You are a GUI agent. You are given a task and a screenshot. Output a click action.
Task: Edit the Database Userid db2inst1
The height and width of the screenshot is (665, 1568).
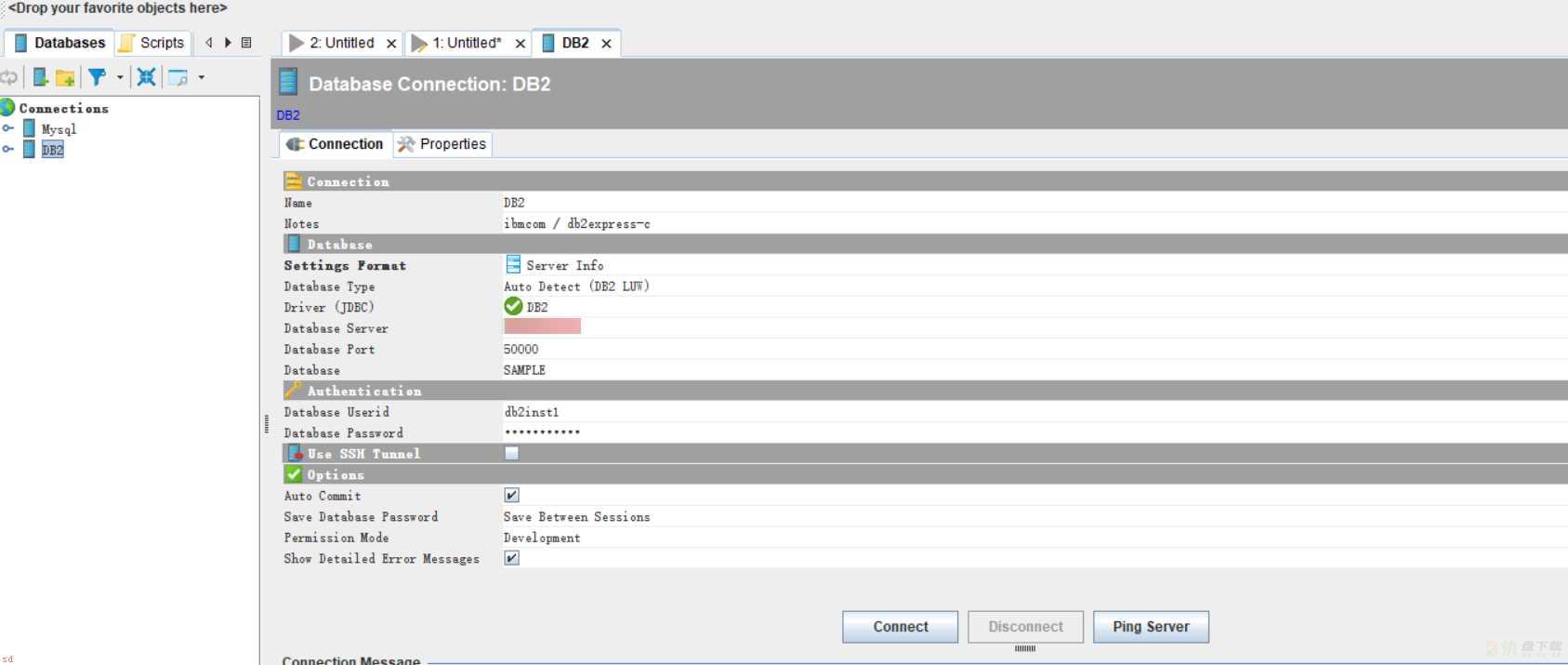(x=1034, y=412)
